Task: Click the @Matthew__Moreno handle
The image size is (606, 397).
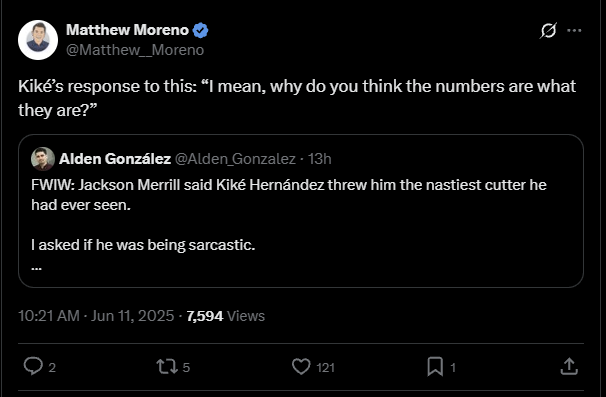Action: point(135,50)
